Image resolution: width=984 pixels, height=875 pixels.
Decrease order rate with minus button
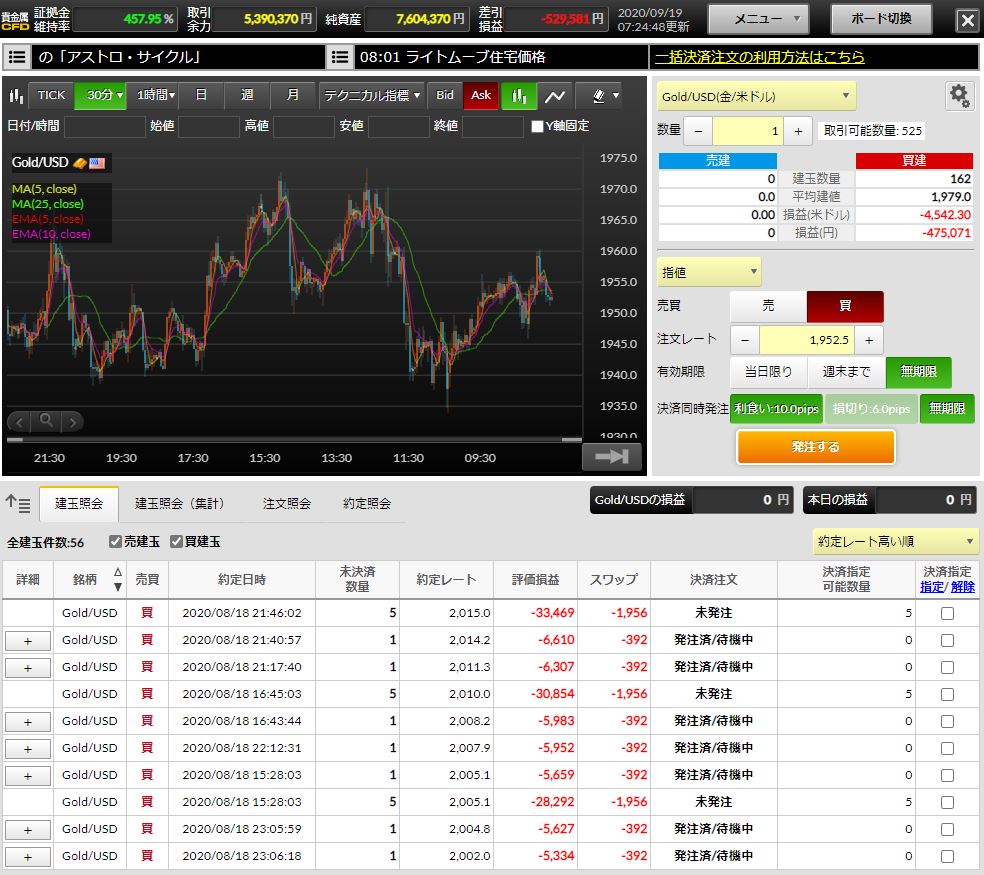point(745,340)
